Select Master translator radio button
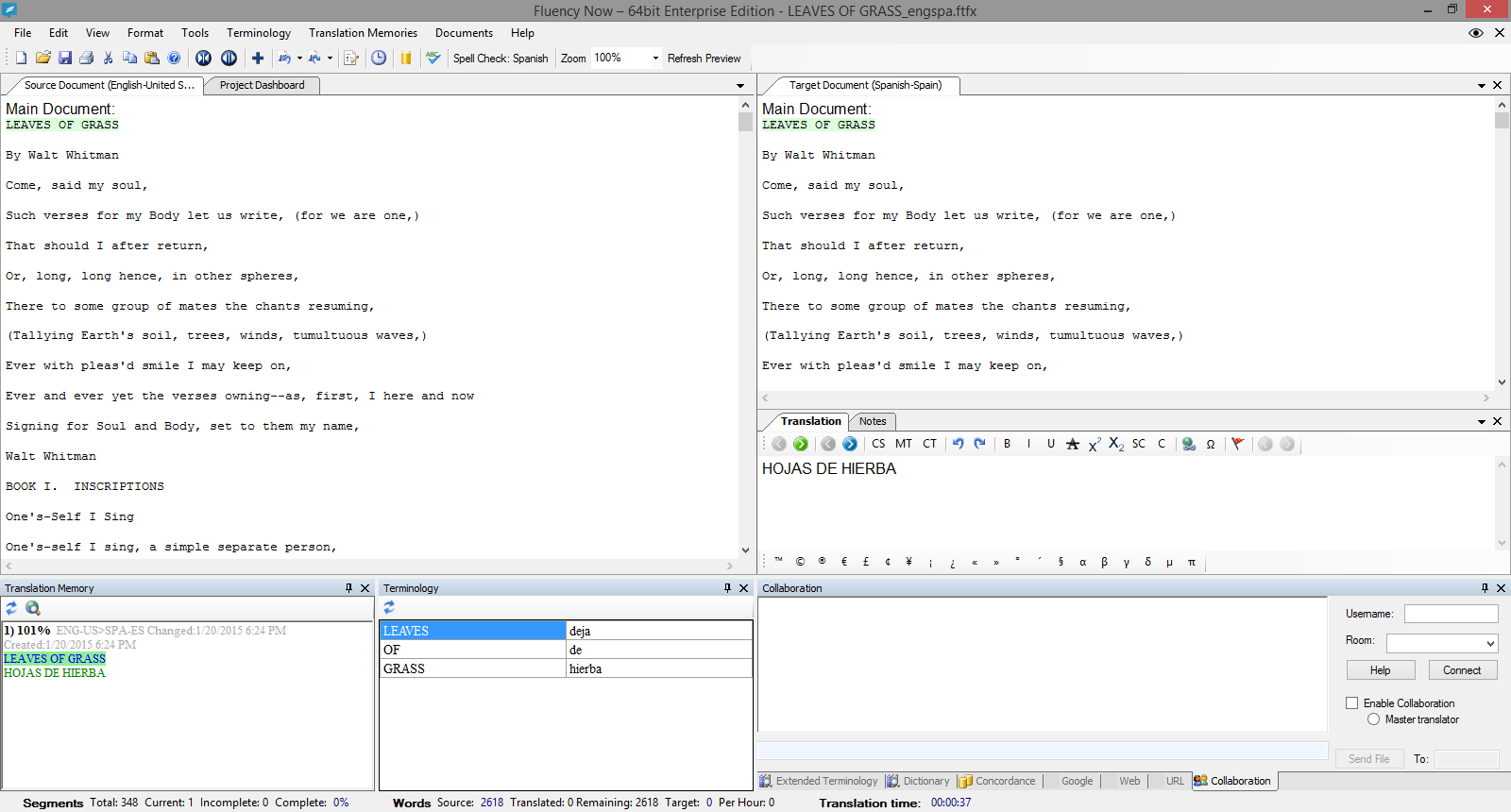Screen dimensions: 1511x812 1374,719
